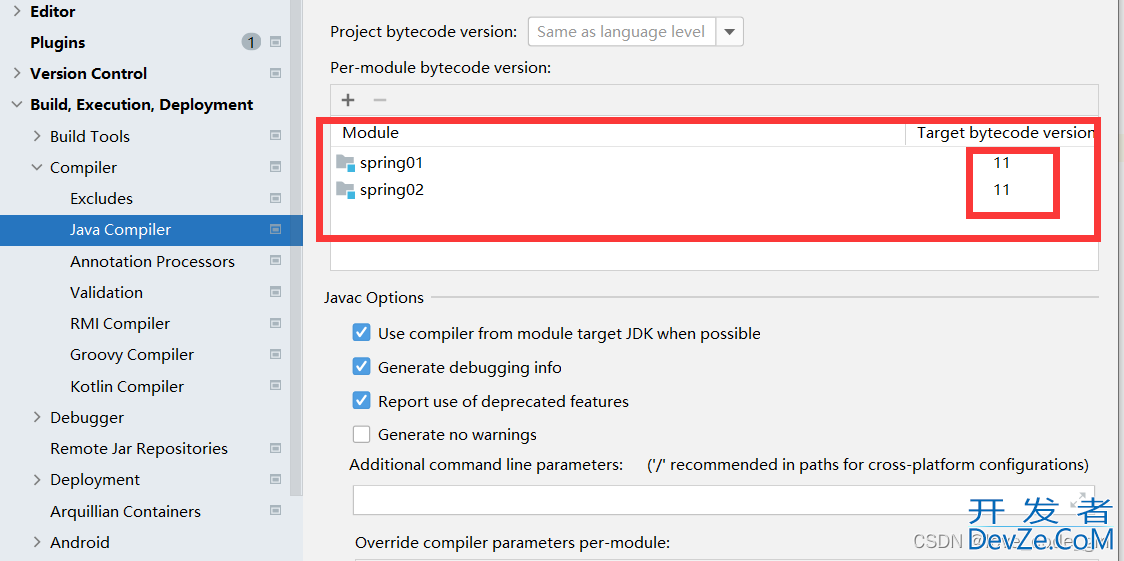Expand the Version Control section
Viewport: 1124px width, 561px height.
(17, 73)
